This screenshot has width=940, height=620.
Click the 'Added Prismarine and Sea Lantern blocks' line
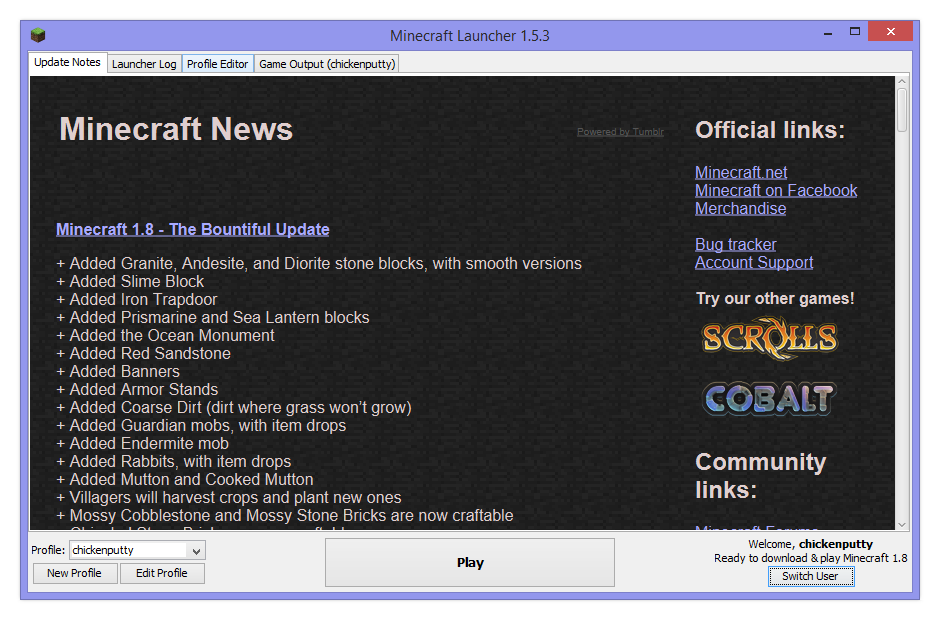tap(213, 318)
